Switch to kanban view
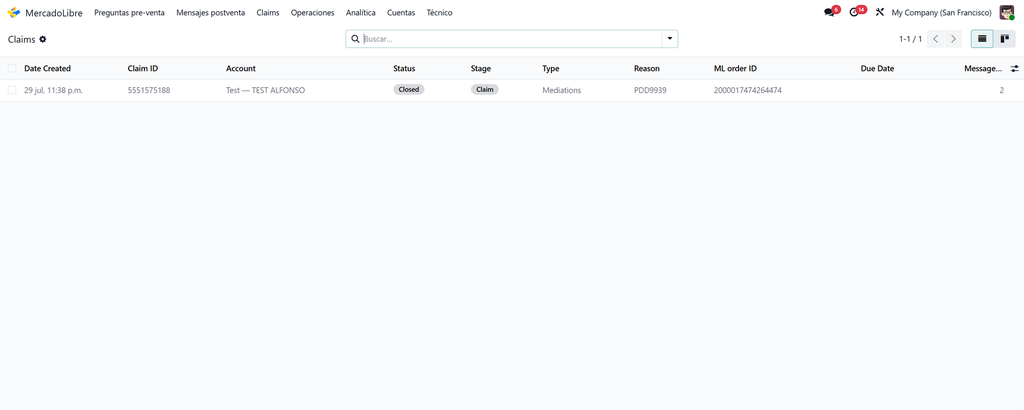Screen dimensions: 1024x410 click(1004, 39)
